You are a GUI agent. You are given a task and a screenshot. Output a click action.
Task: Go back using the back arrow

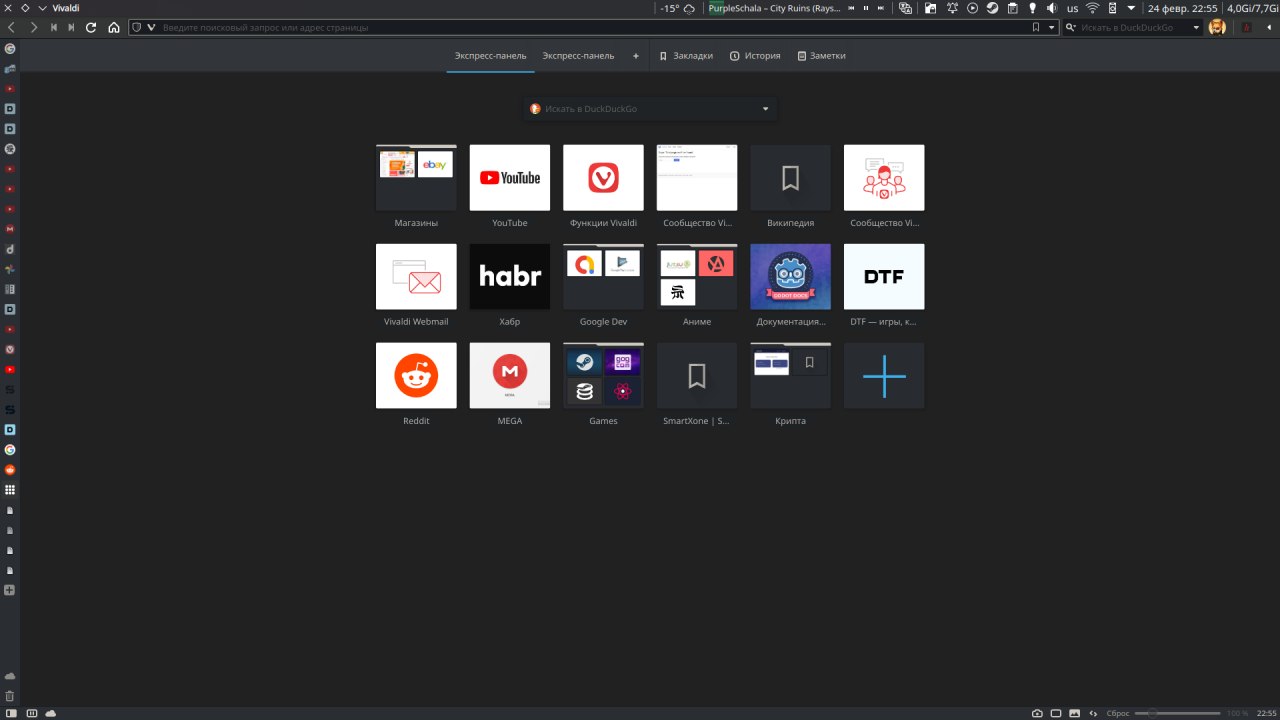[11, 27]
